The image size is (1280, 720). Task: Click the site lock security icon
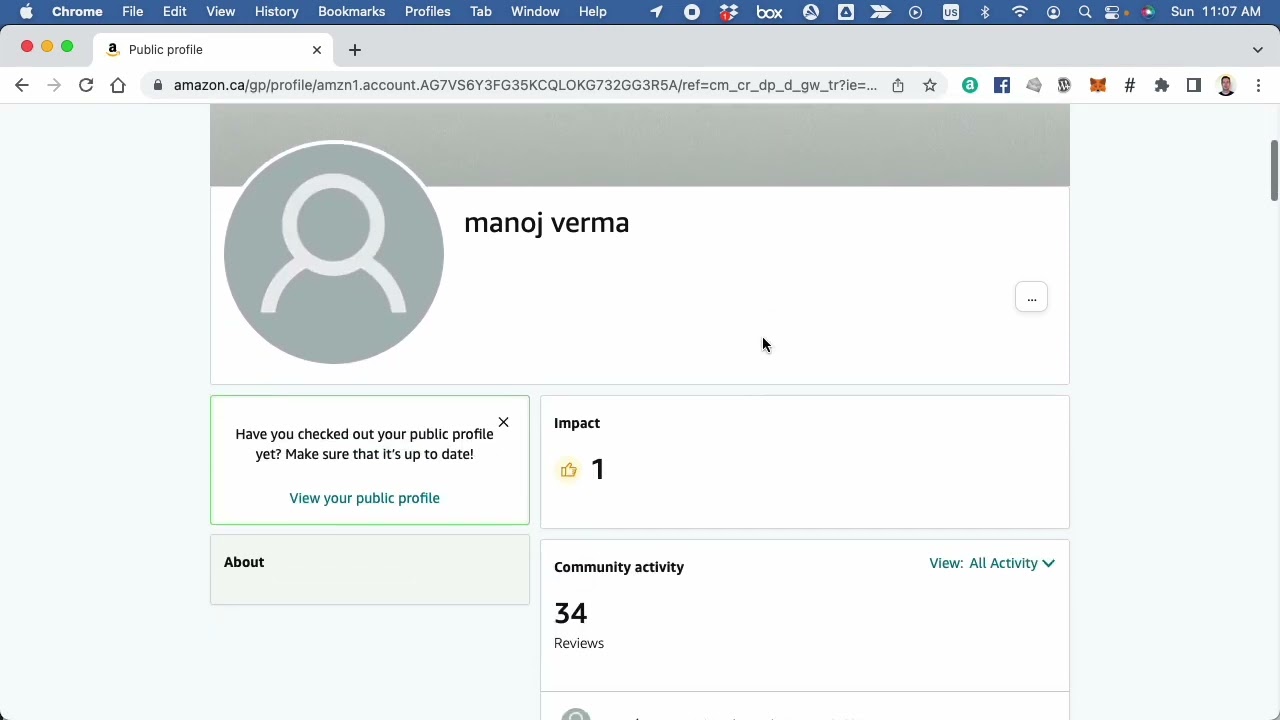157,85
